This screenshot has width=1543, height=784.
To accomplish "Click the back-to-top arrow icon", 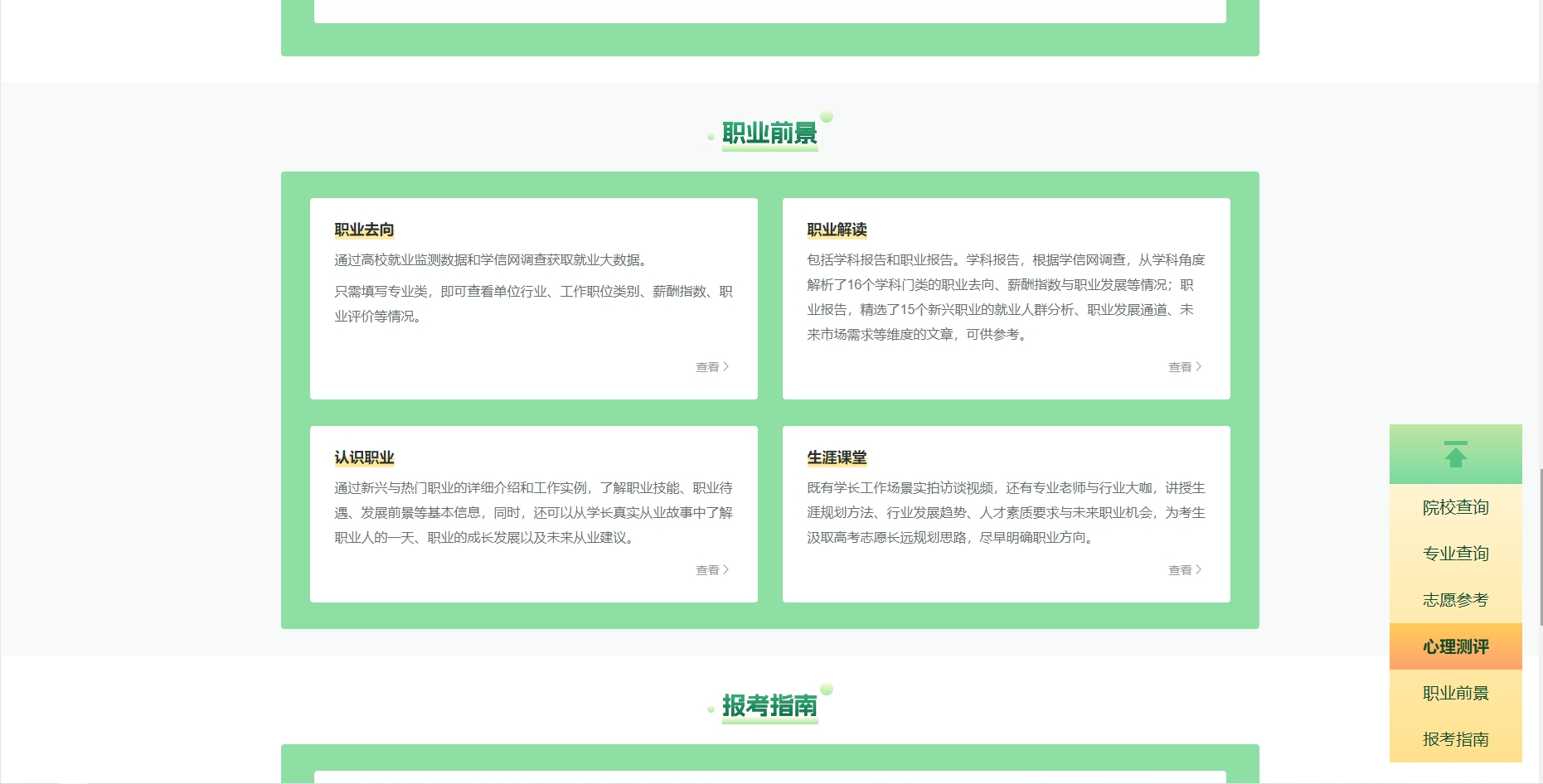I will click(x=1455, y=454).
